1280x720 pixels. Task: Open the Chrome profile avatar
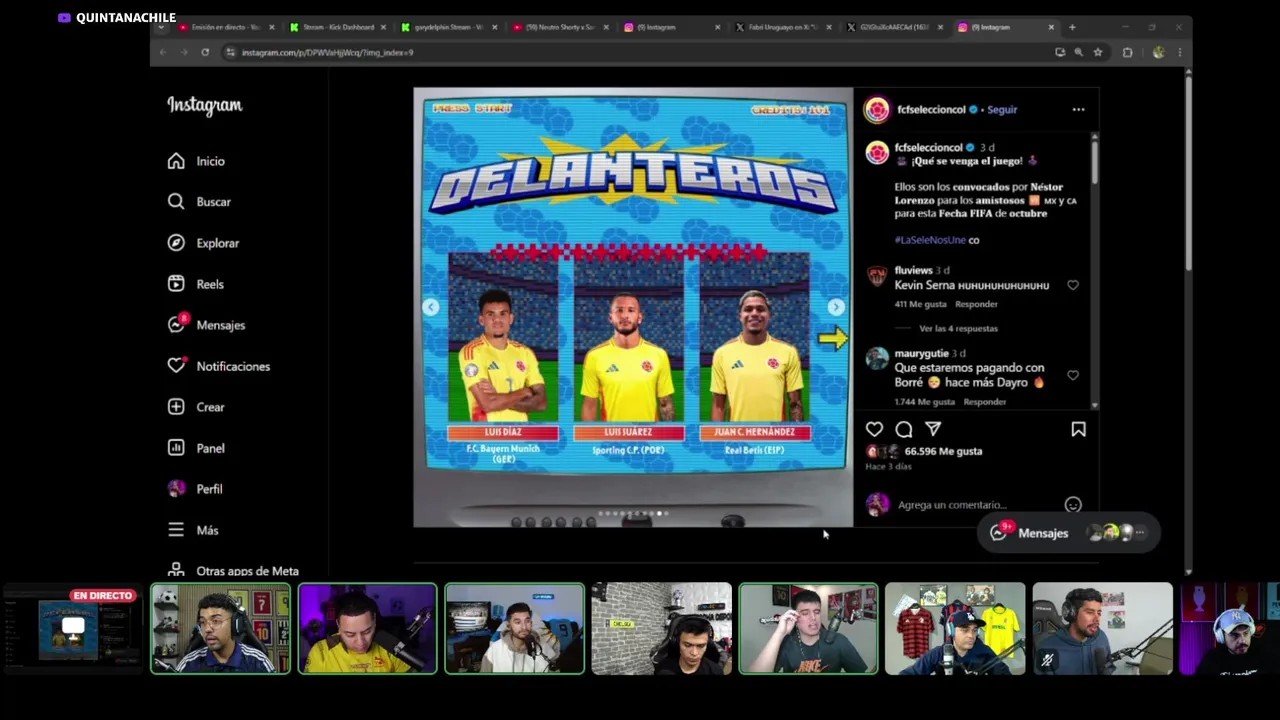tap(1158, 52)
